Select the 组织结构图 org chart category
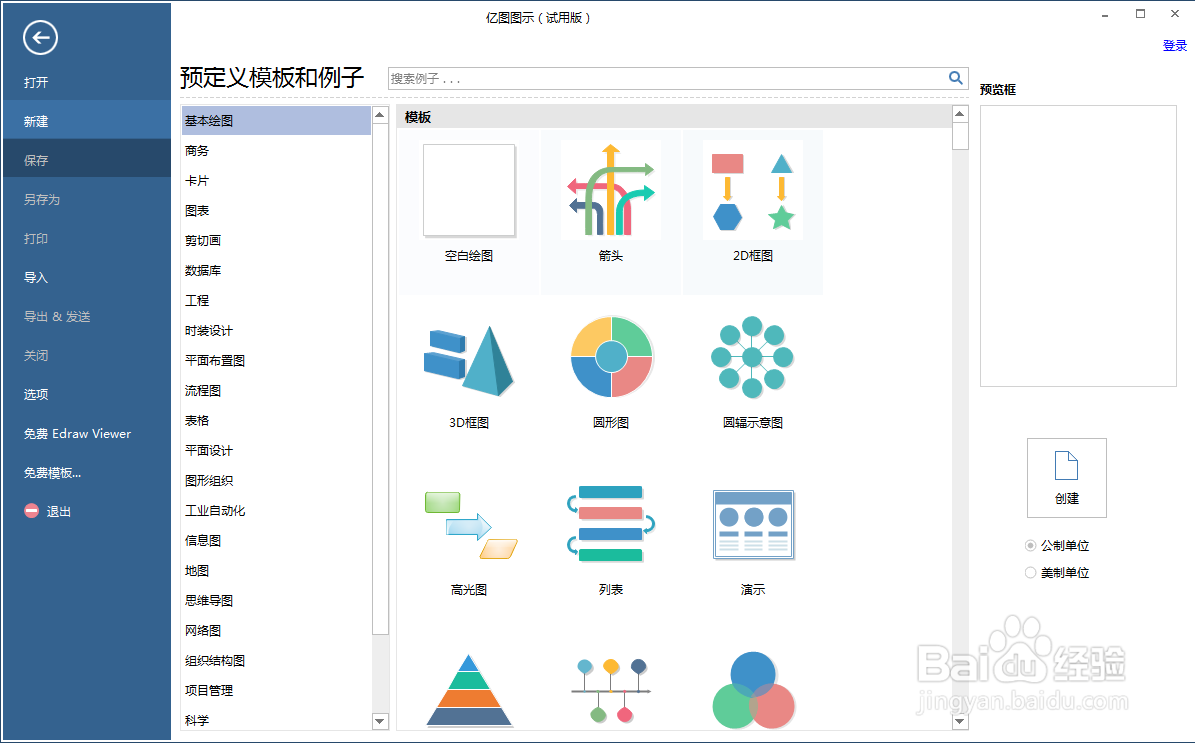This screenshot has height=743, width=1195. click(276, 661)
